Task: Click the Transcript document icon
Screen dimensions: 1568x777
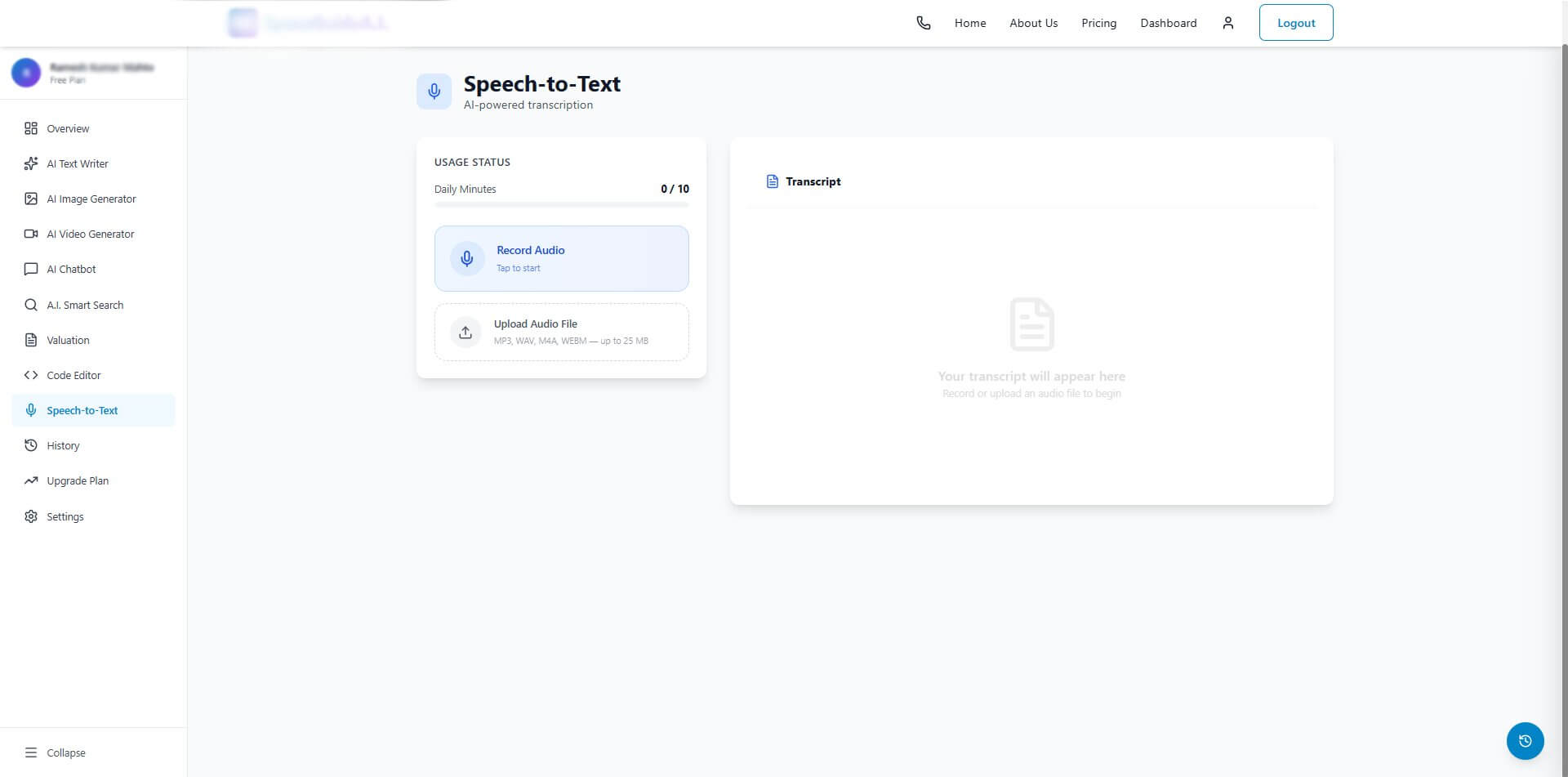Action: [x=772, y=181]
